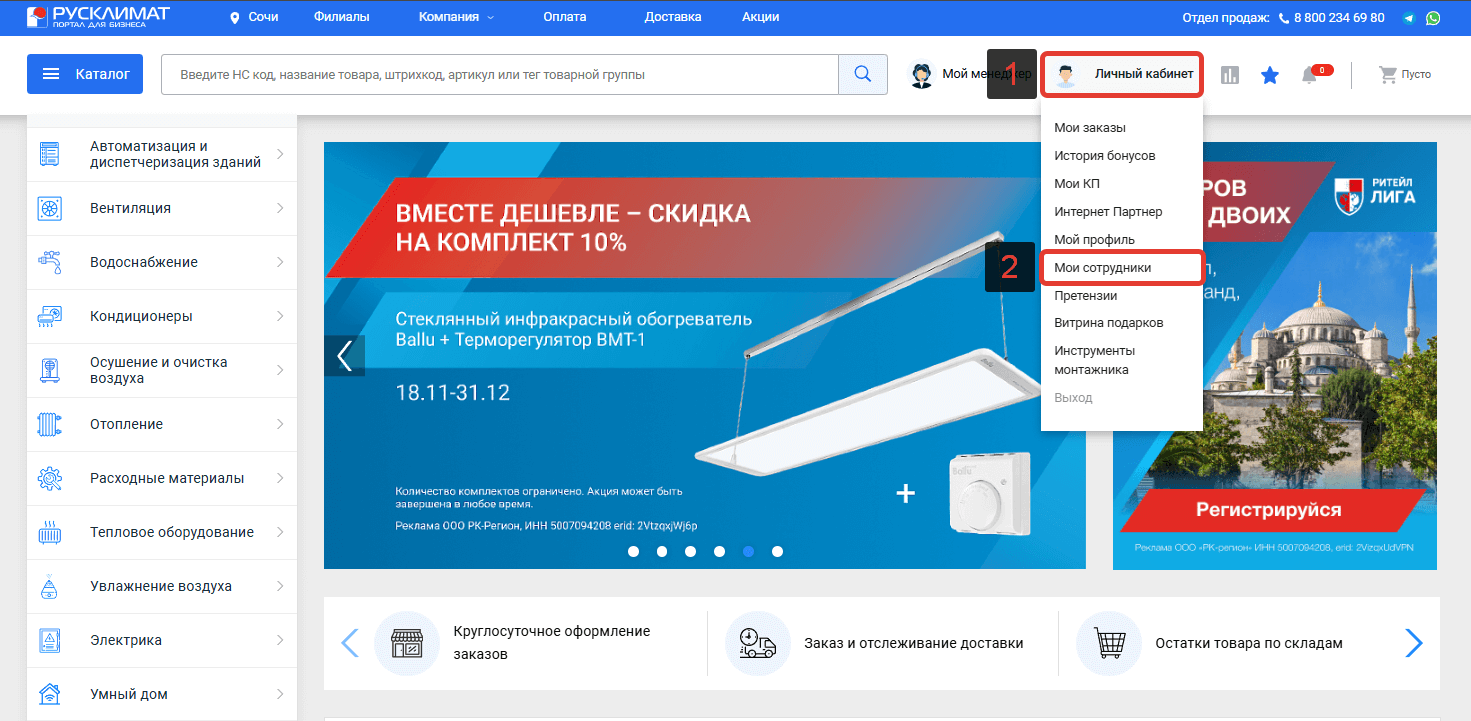
Task: Open the WhatsApp icon in top bar
Action: tap(1434, 18)
